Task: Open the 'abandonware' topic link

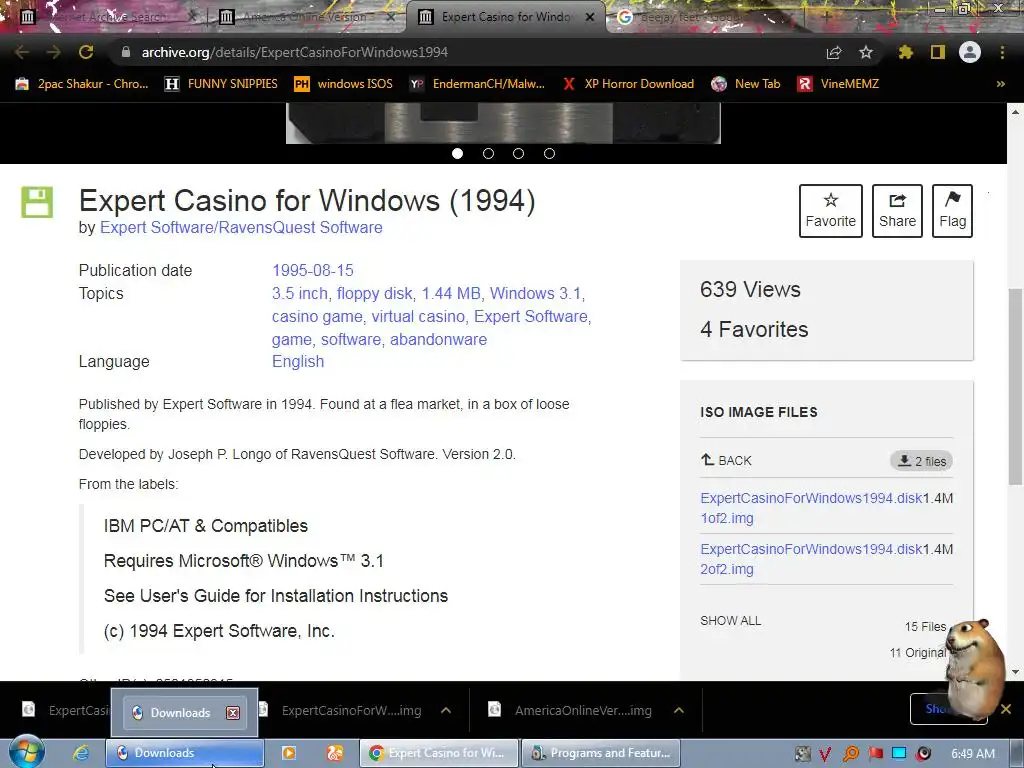Action: click(438, 339)
